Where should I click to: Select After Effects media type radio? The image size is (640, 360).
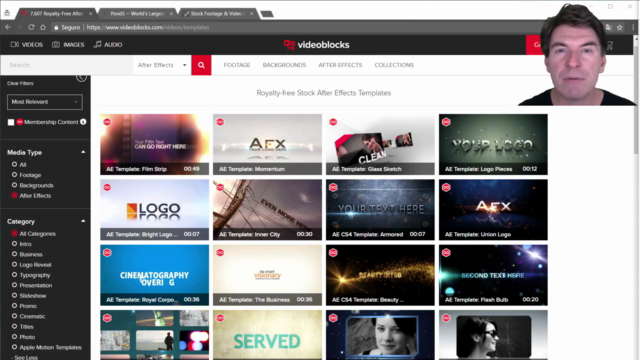(14, 196)
